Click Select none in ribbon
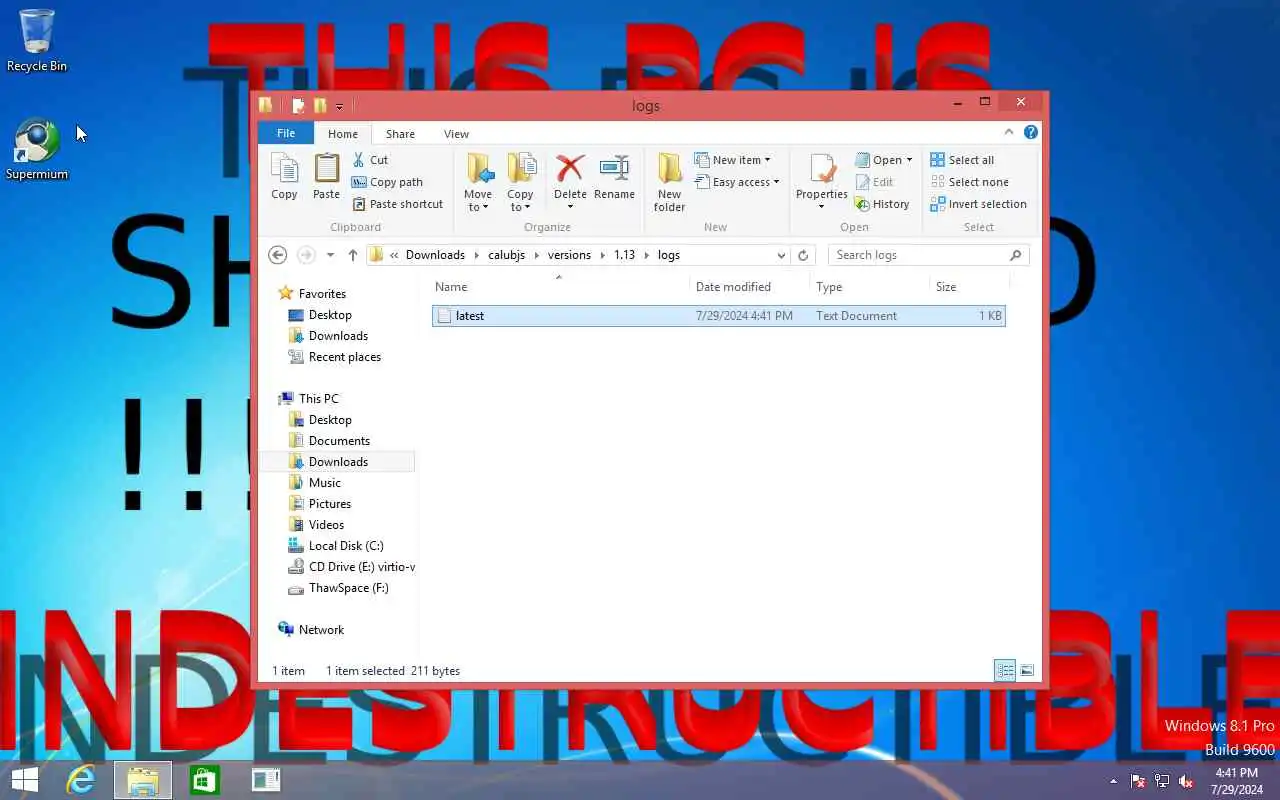Screen dimensions: 1280x800 click(969, 182)
